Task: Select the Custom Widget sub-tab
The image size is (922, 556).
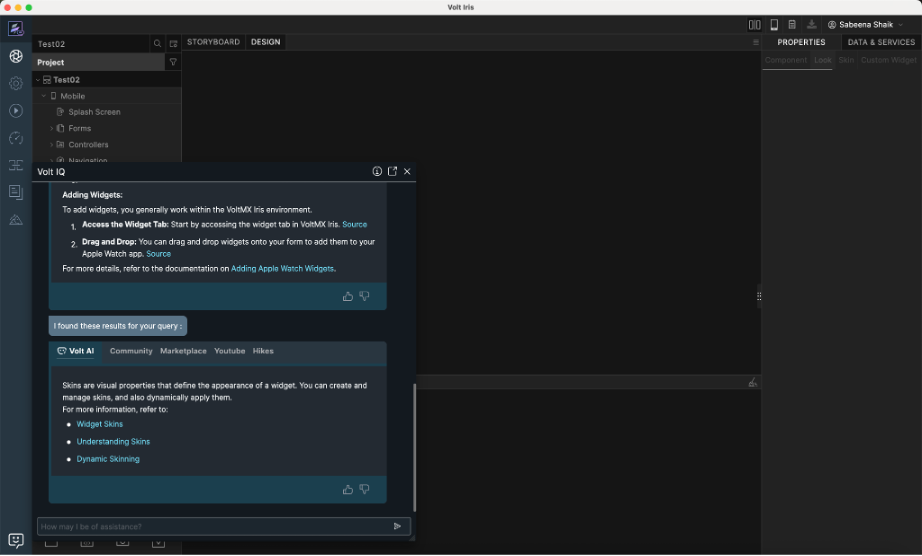Action: pos(888,60)
